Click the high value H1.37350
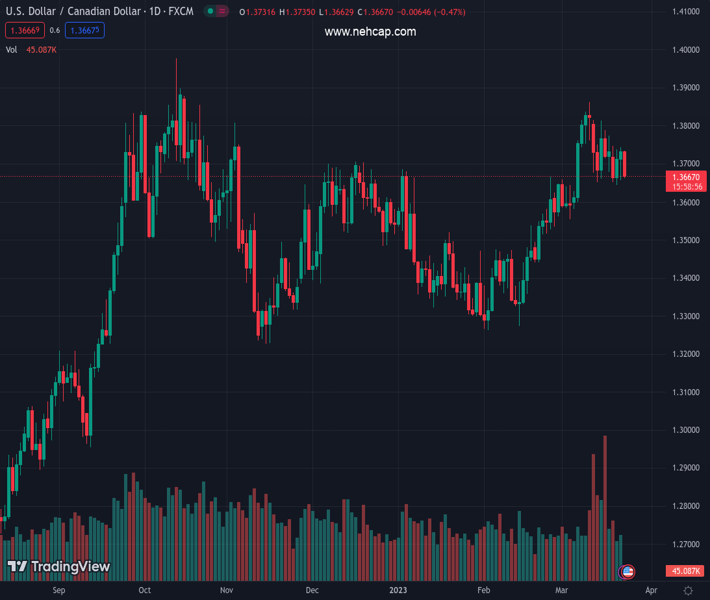The width and height of the screenshot is (710, 600). coord(297,12)
